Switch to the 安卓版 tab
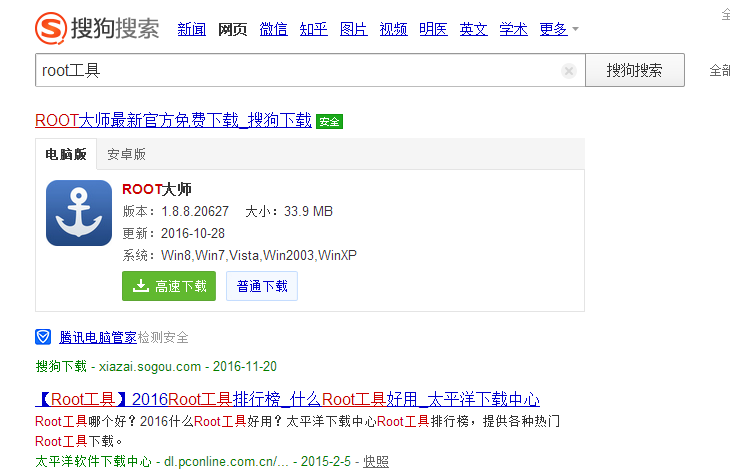Screen dimensions: 730x473 tap(127, 154)
